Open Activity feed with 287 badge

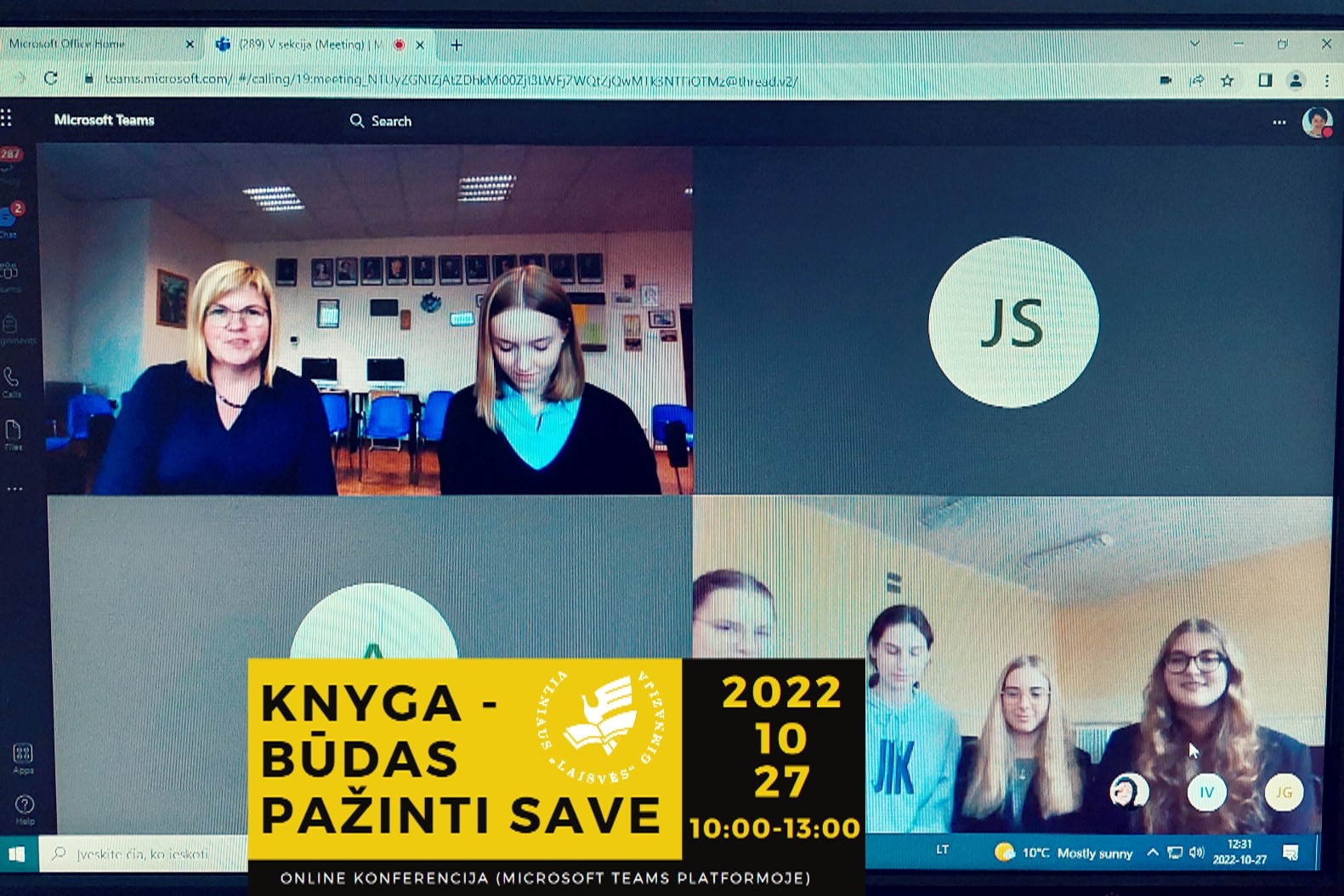(x=10, y=165)
